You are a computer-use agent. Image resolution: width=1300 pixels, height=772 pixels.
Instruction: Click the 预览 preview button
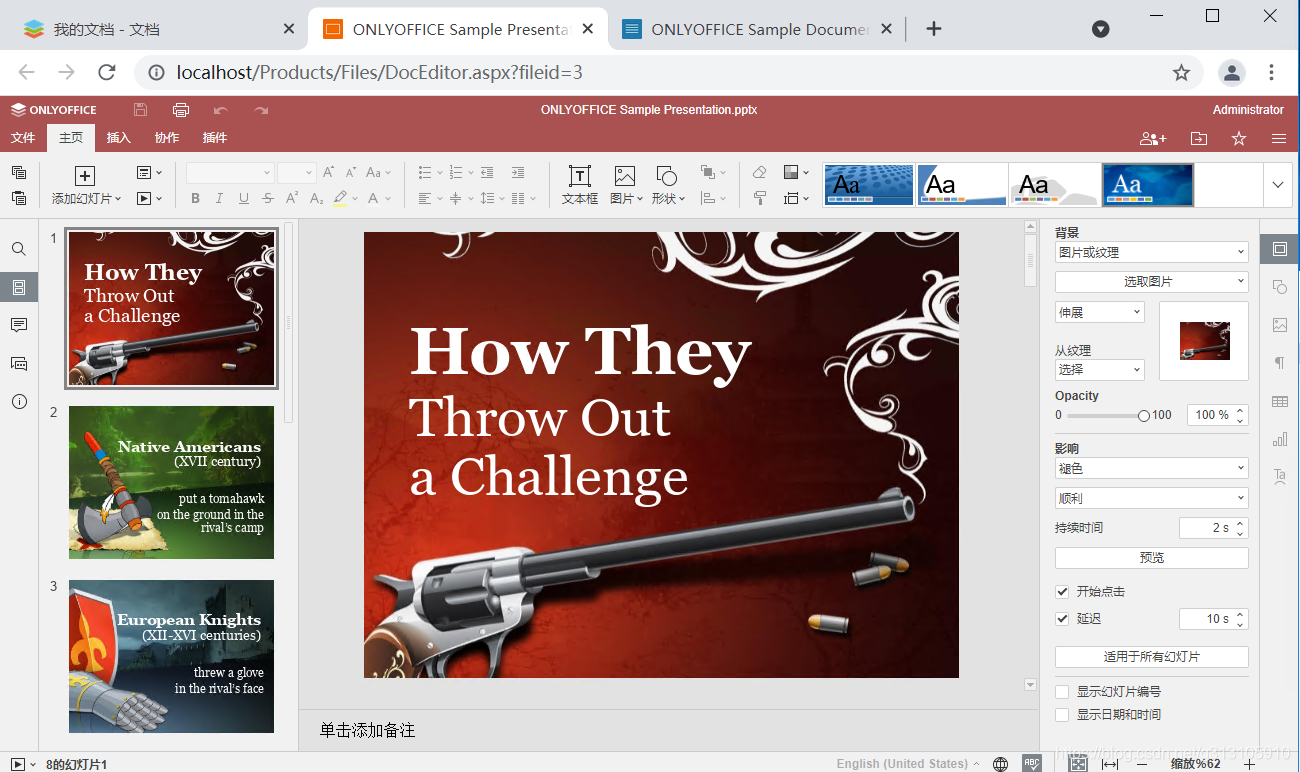tap(1152, 558)
